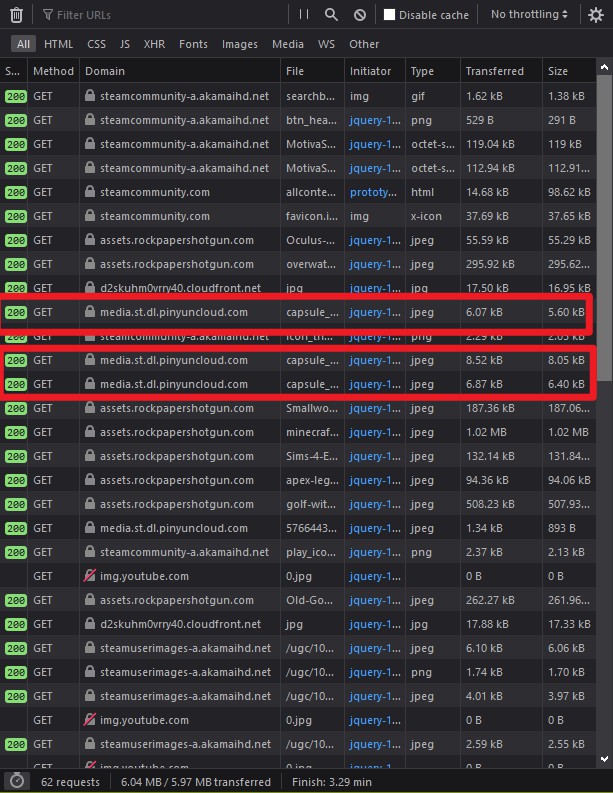Toggle the Images request filter
Viewport: 613px width, 793px height.
(239, 44)
